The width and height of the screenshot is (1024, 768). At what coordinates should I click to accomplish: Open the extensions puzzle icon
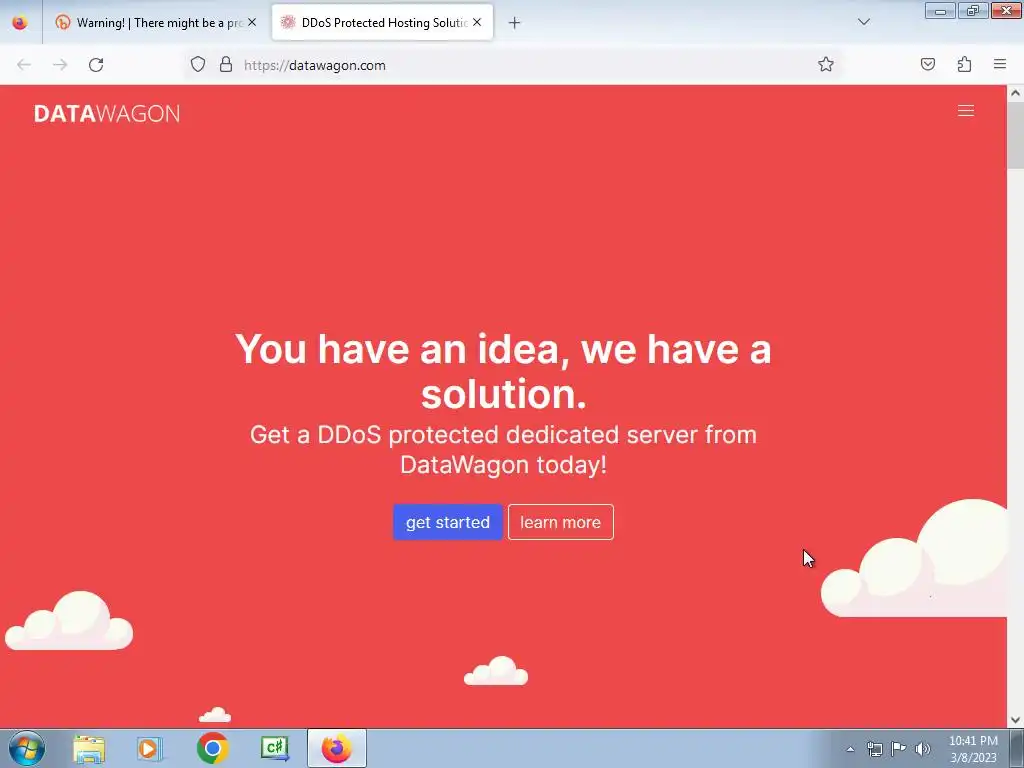pyautogui.click(x=965, y=65)
